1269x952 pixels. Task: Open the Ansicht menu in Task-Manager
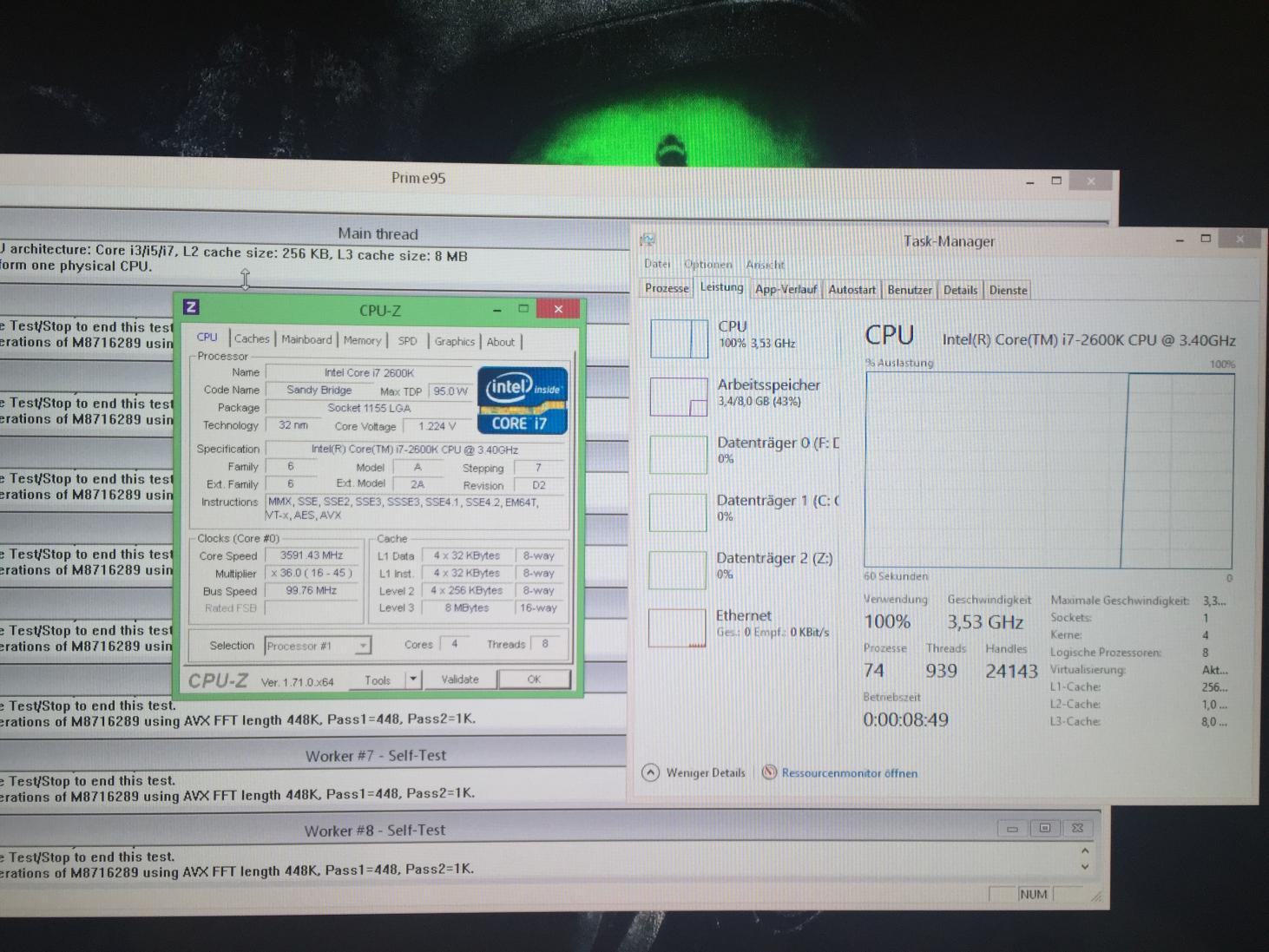[765, 265]
